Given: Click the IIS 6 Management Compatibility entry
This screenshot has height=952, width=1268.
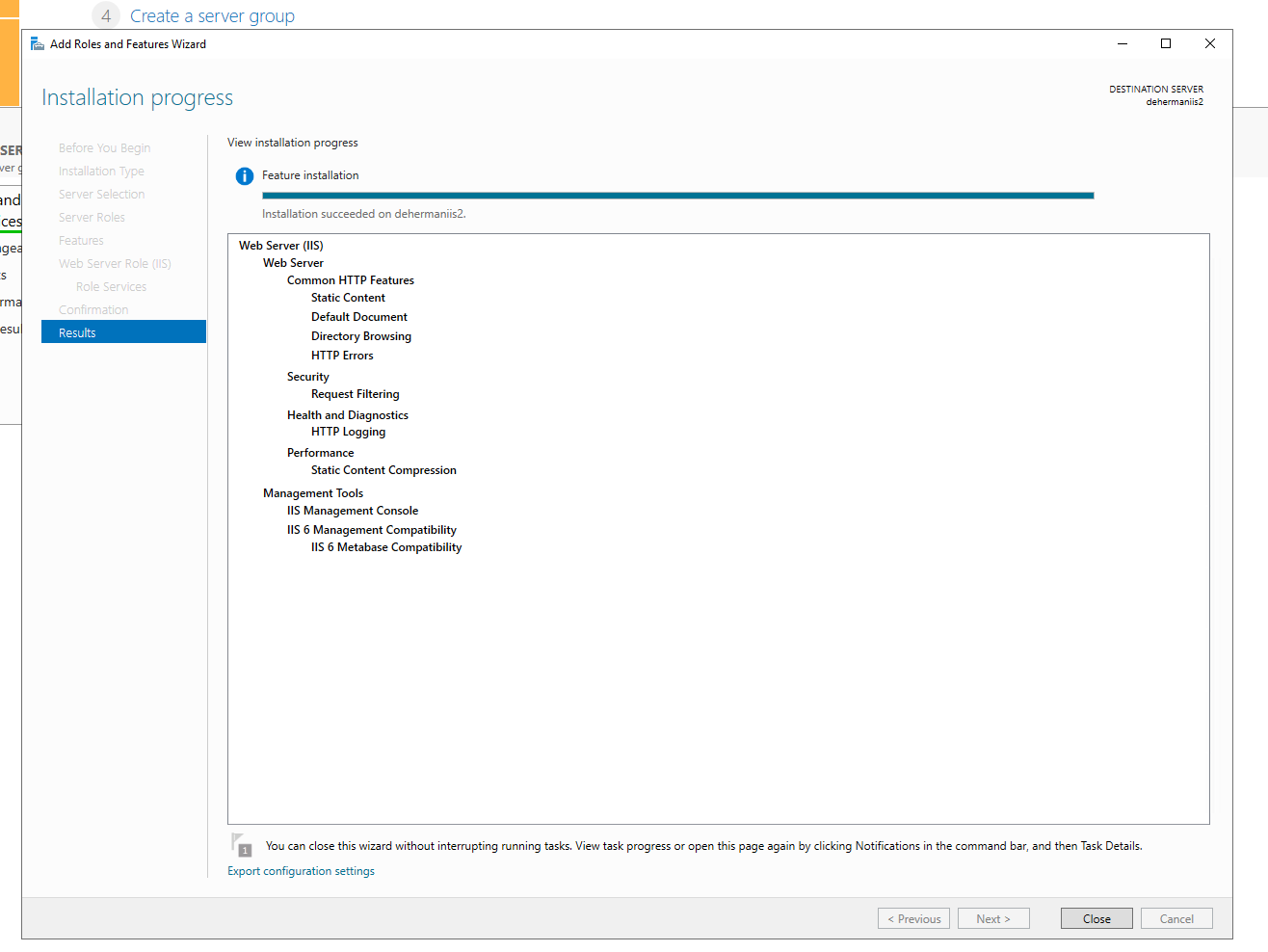Looking at the screenshot, I should pyautogui.click(x=372, y=530).
